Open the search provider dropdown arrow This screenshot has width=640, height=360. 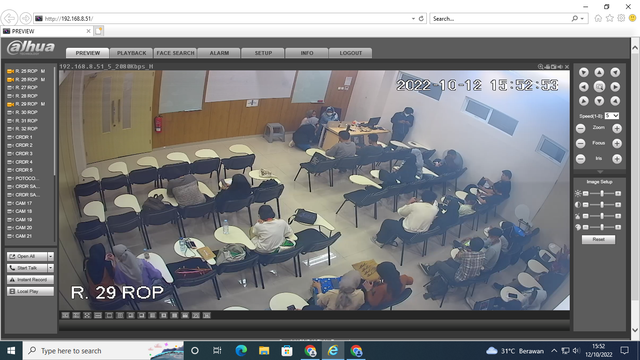pyautogui.click(x=582, y=19)
